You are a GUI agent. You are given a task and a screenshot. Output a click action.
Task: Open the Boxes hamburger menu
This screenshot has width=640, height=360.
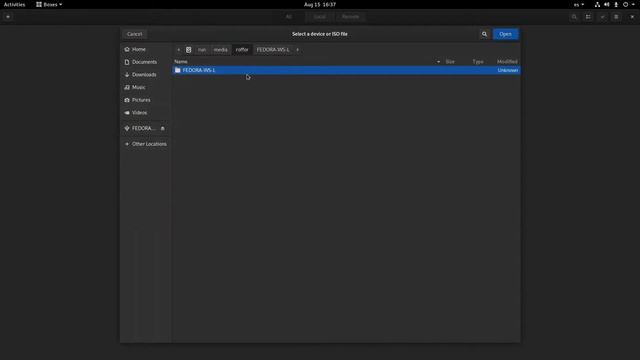[616, 17]
